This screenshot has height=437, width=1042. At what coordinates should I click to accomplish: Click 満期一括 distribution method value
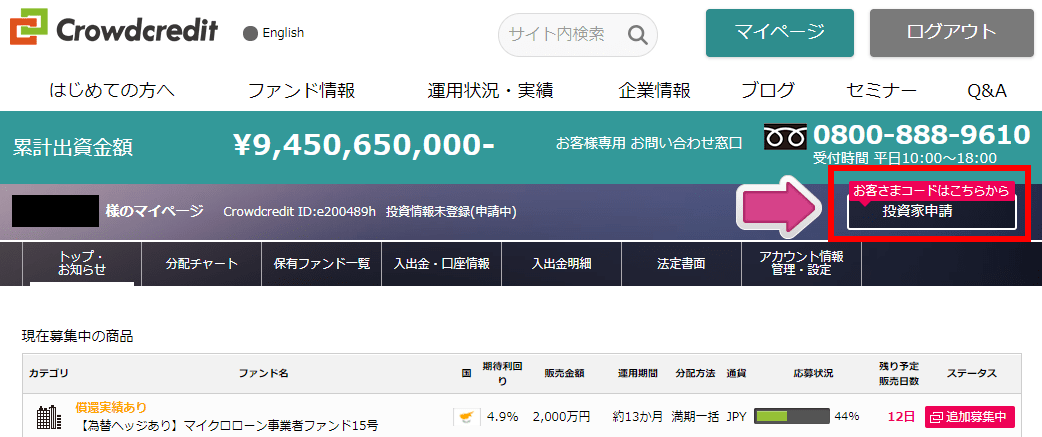[695, 417]
